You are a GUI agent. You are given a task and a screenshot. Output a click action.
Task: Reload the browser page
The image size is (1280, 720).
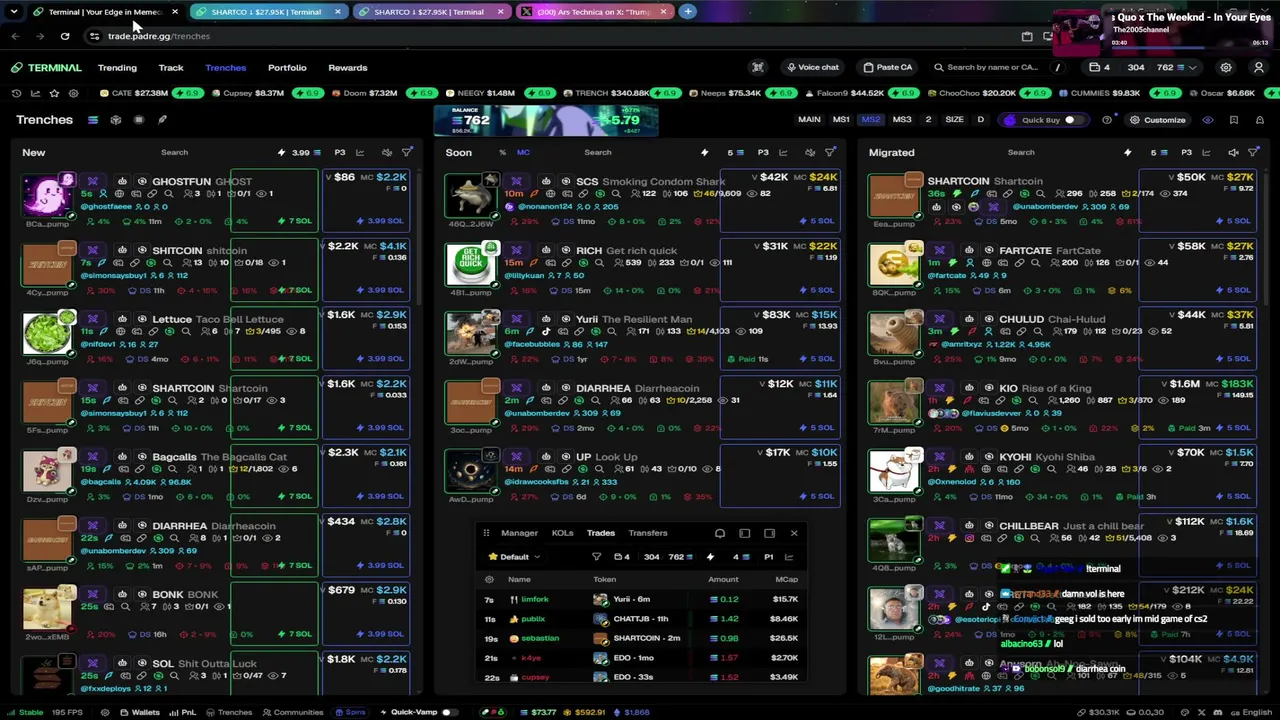(x=65, y=36)
